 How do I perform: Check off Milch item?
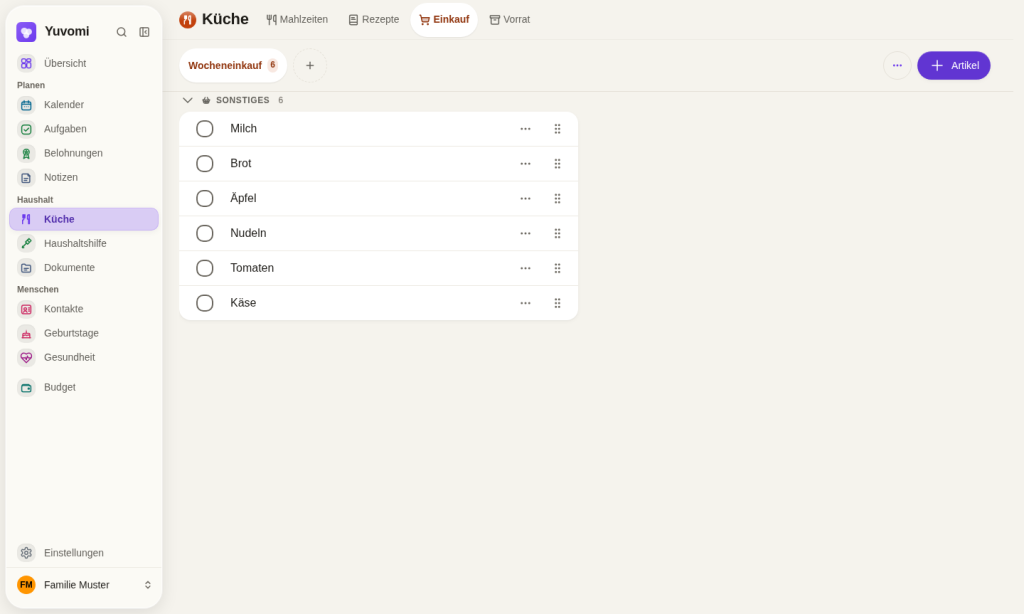pyautogui.click(x=205, y=129)
